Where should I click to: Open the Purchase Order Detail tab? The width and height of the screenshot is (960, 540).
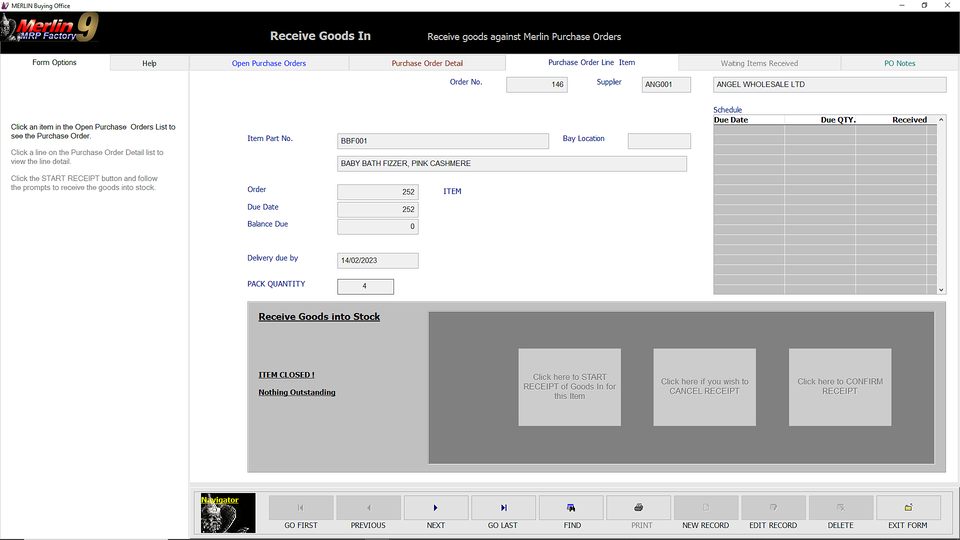point(427,63)
